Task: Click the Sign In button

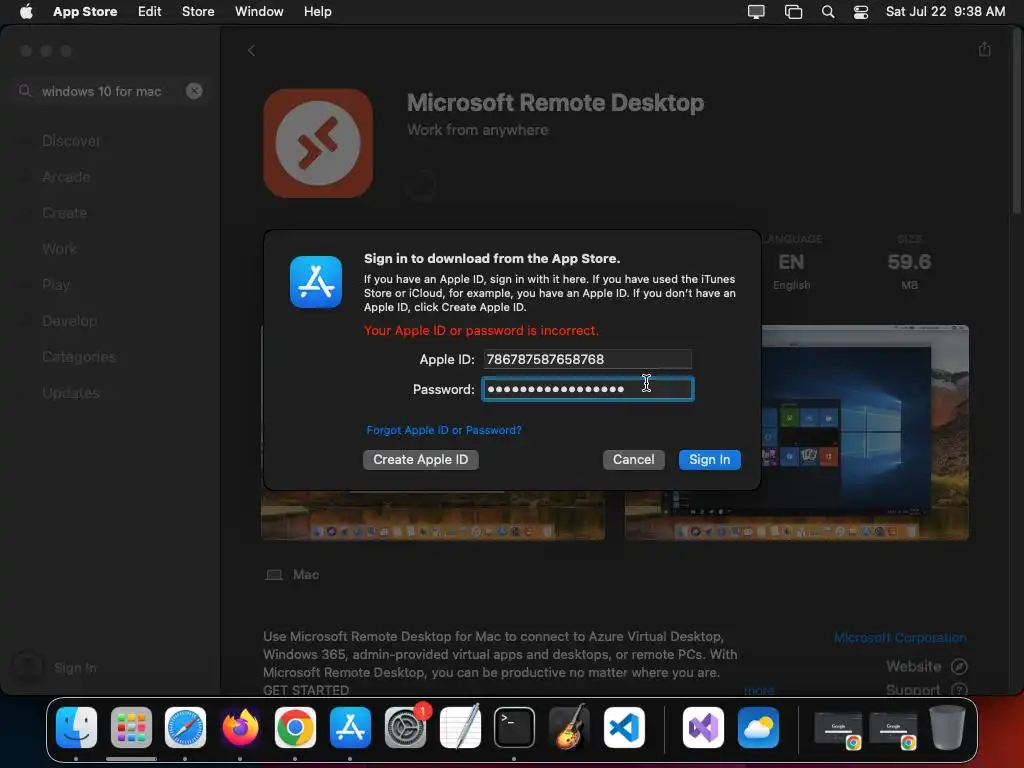Action: 709,460
